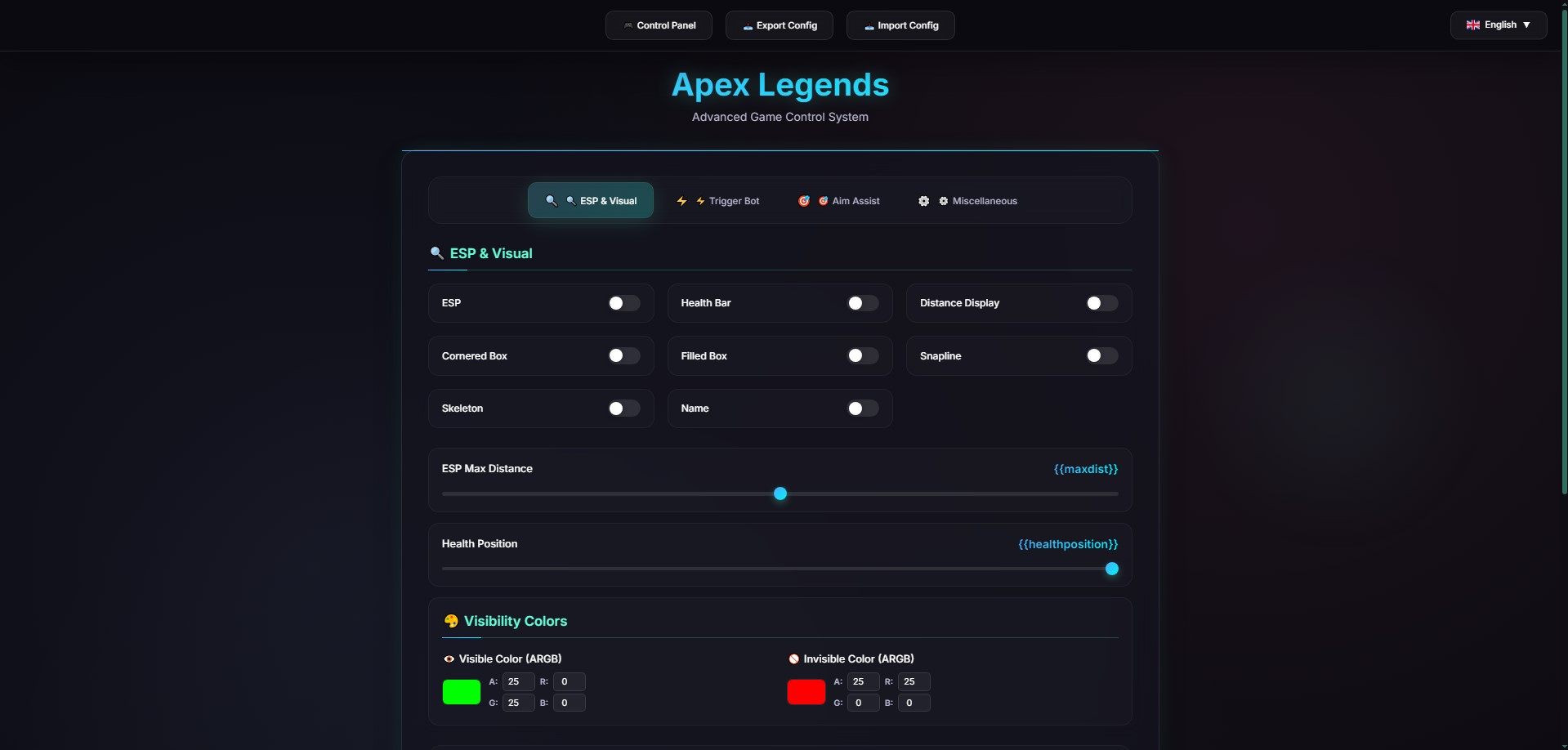Image resolution: width=1568 pixels, height=750 pixels.
Task: Open the Control Panel menu item
Action: click(659, 25)
